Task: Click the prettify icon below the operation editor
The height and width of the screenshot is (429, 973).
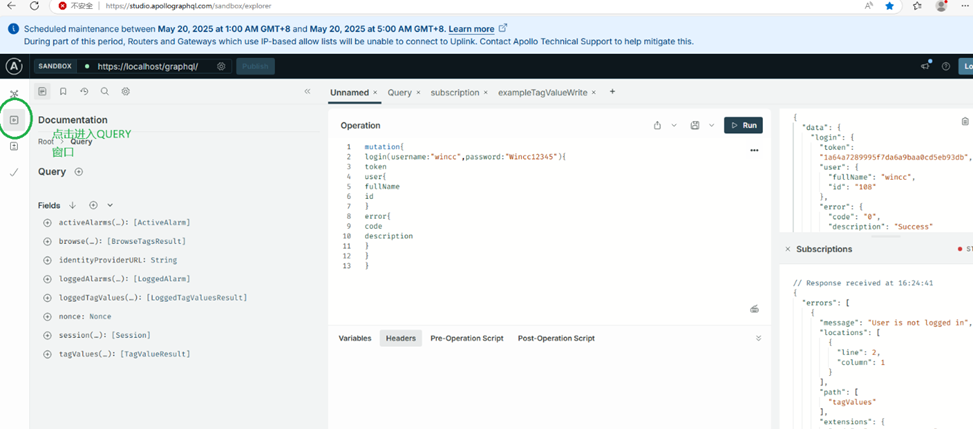Action: pyautogui.click(x=755, y=309)
